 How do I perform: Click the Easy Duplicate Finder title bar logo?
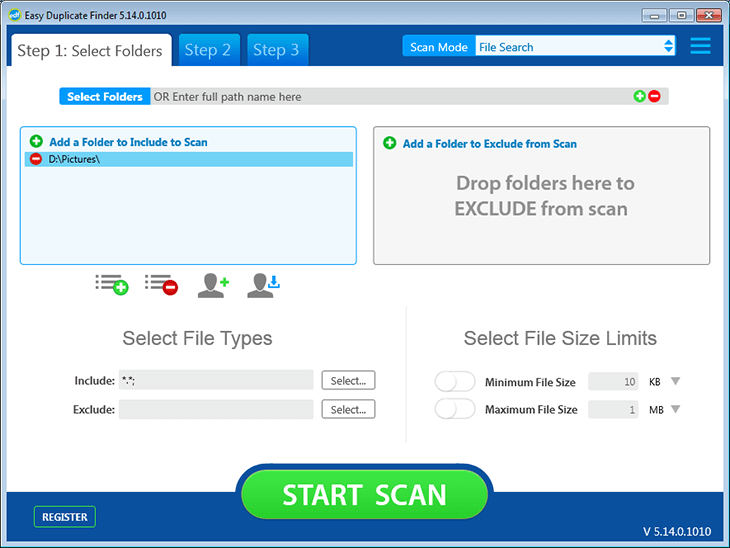(15, 15)
